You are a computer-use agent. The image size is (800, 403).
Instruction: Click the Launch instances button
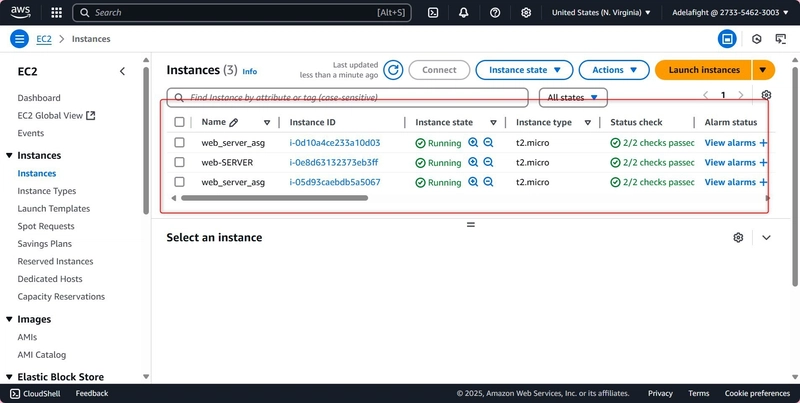[704, 70]
